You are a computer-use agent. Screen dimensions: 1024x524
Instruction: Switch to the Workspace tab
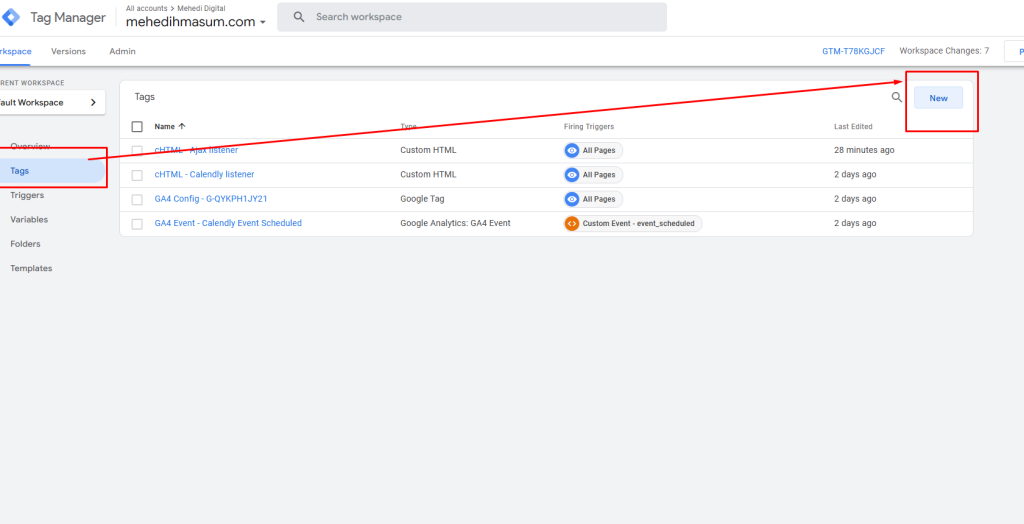click(x=14, y=51)
